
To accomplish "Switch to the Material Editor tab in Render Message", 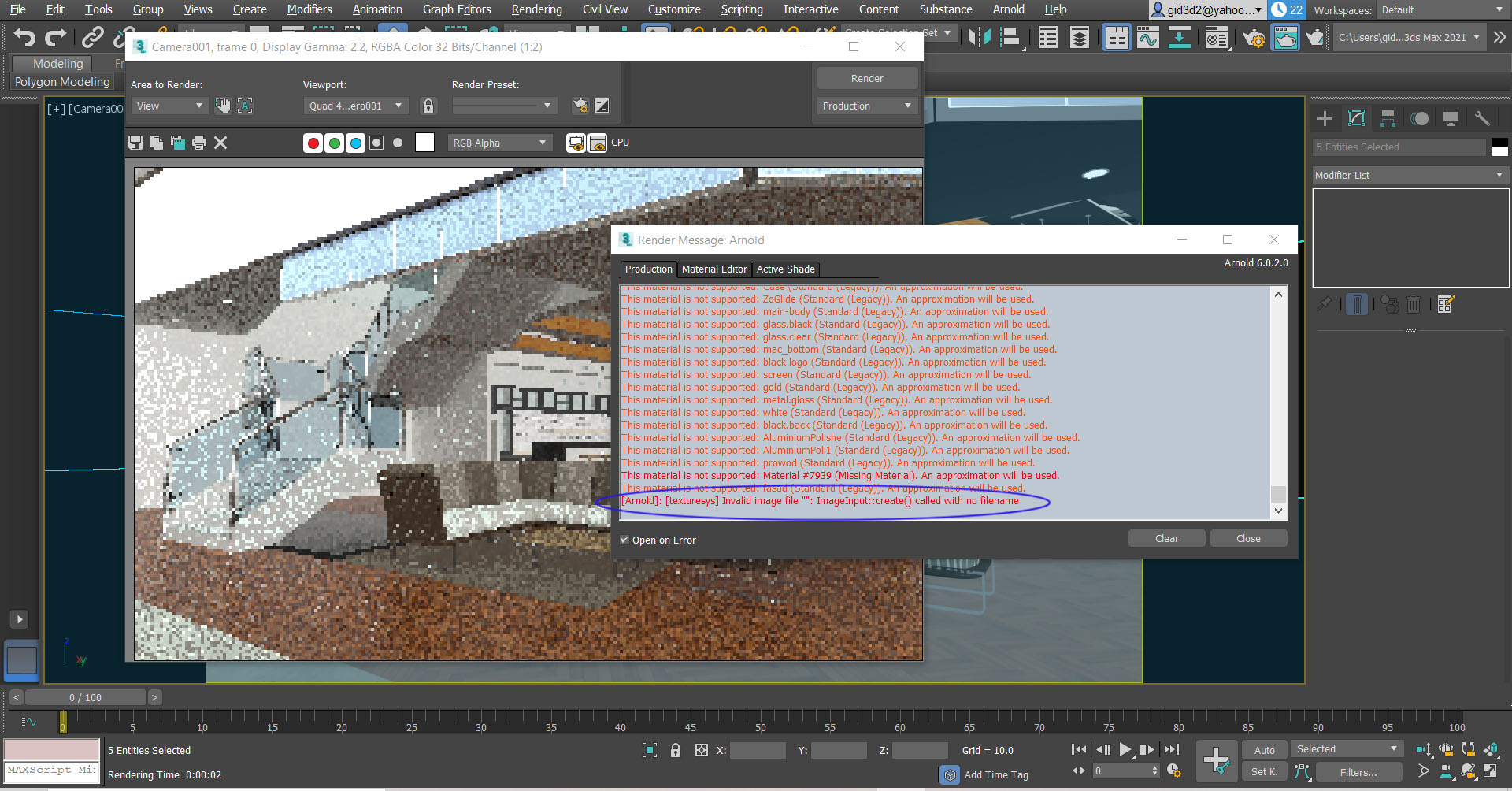I will 714,269.
